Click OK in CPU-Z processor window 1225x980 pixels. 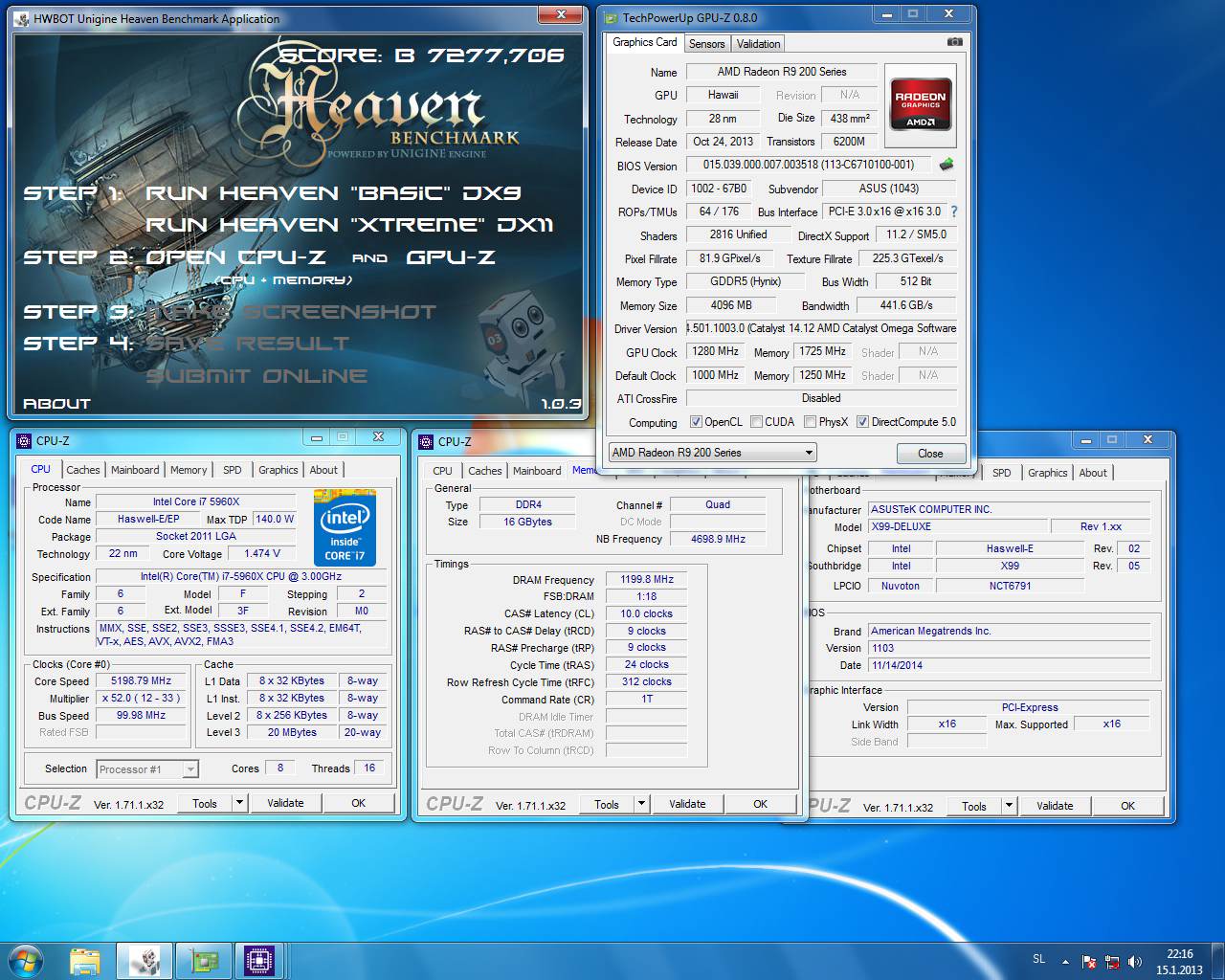coord(358,803)
